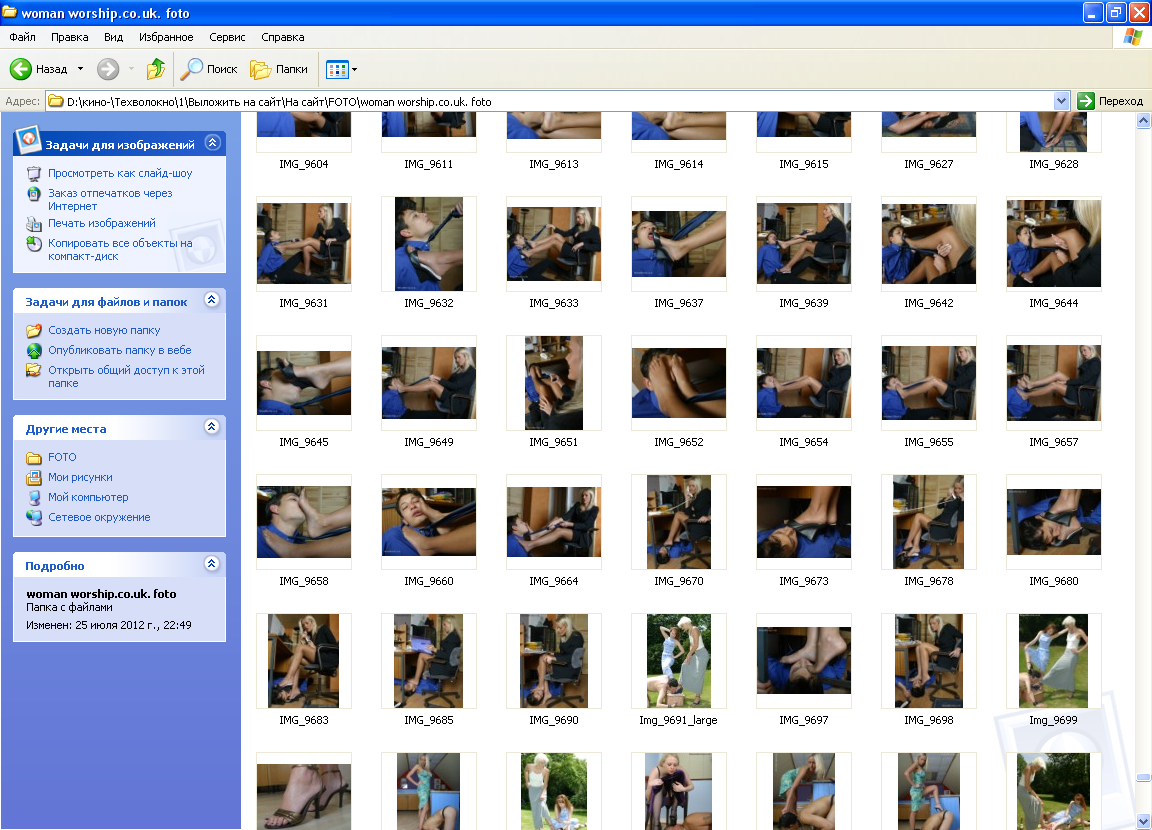The image size is (1152, 830).
Task: Click the picture tasks header icon
Action: (28, 140)
